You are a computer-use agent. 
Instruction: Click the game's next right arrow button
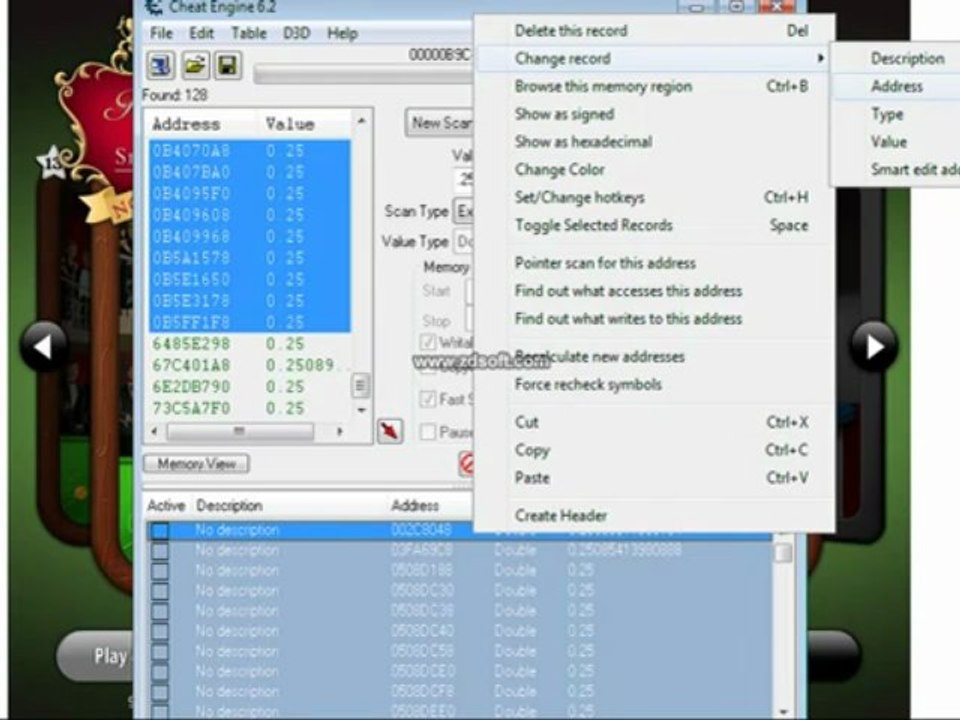(x=874, y=347)
